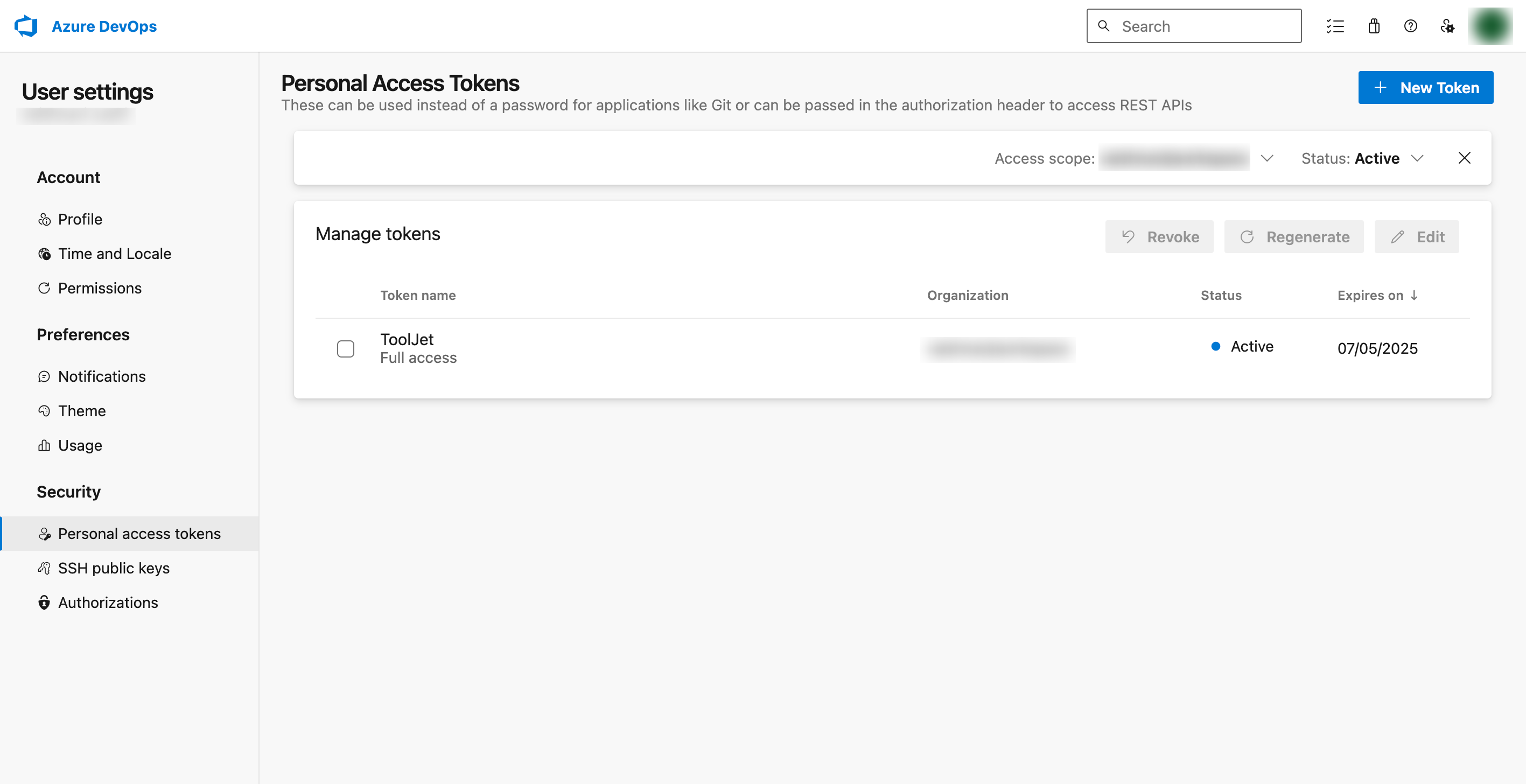Click the Azure DevOps logo
Viewport: 1526px width, 784px height.
[26, 25]
